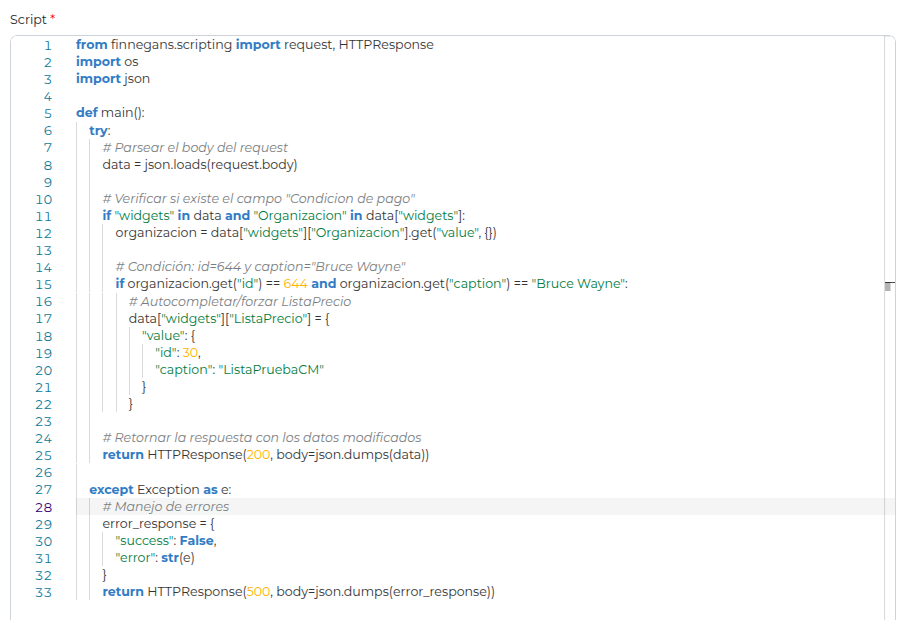The height and width of the screenshot is (620, 897).
Task: Place cursor on the 'import os' line
Action: pyautogui.click(x=106, y=62)
